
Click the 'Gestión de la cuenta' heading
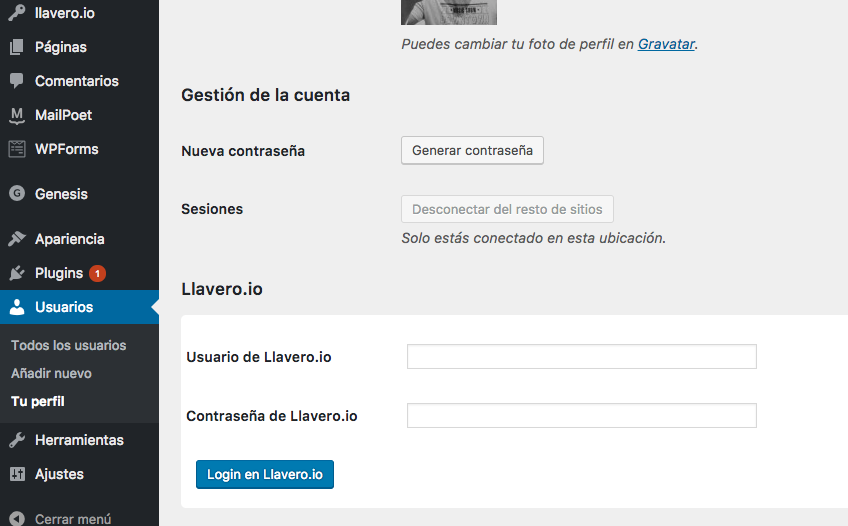(266, 95)
